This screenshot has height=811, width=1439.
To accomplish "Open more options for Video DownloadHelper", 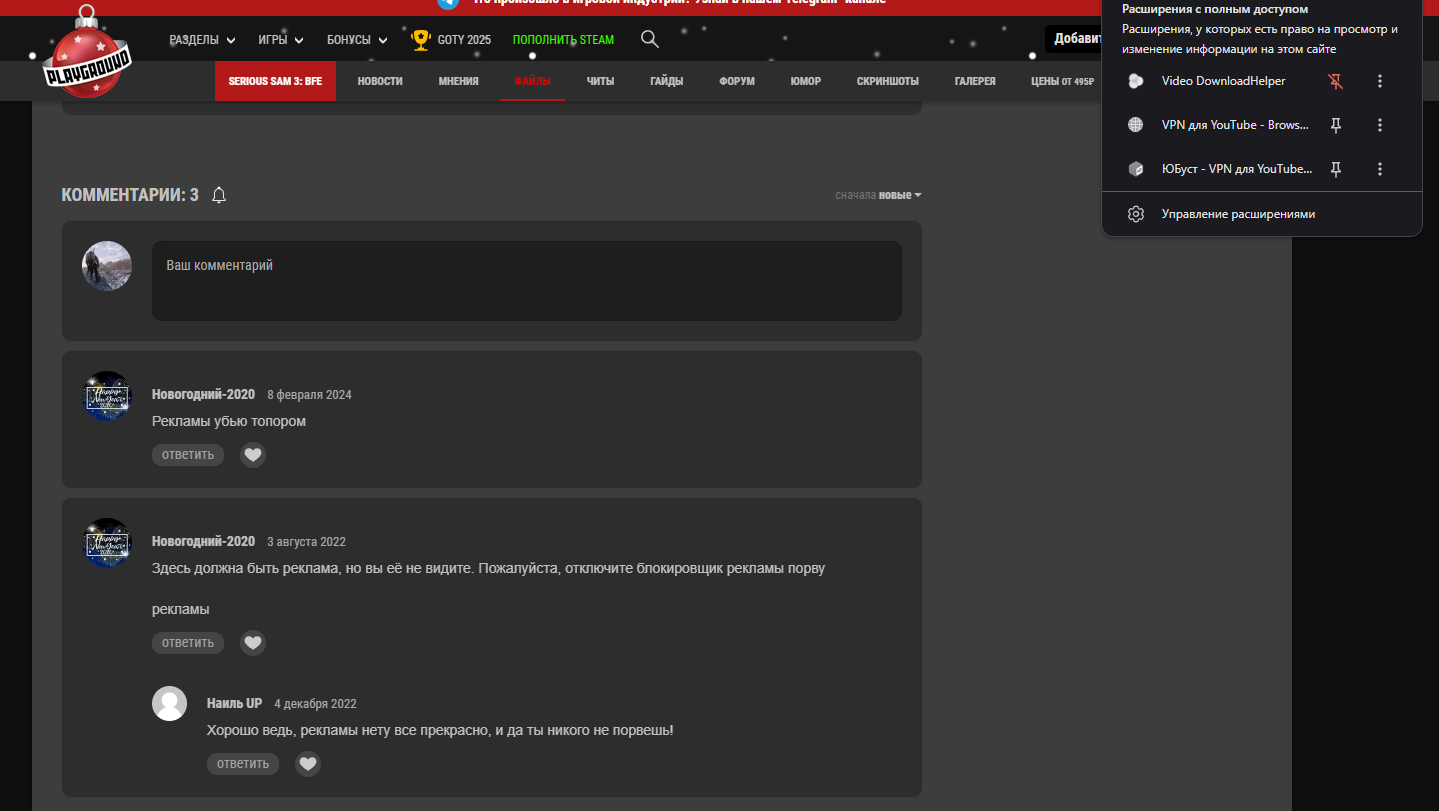I will tap(1380, 81).
